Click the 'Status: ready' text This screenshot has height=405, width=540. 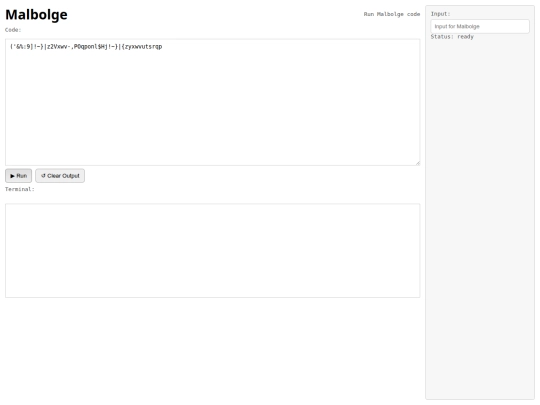(x=452, y=37)
